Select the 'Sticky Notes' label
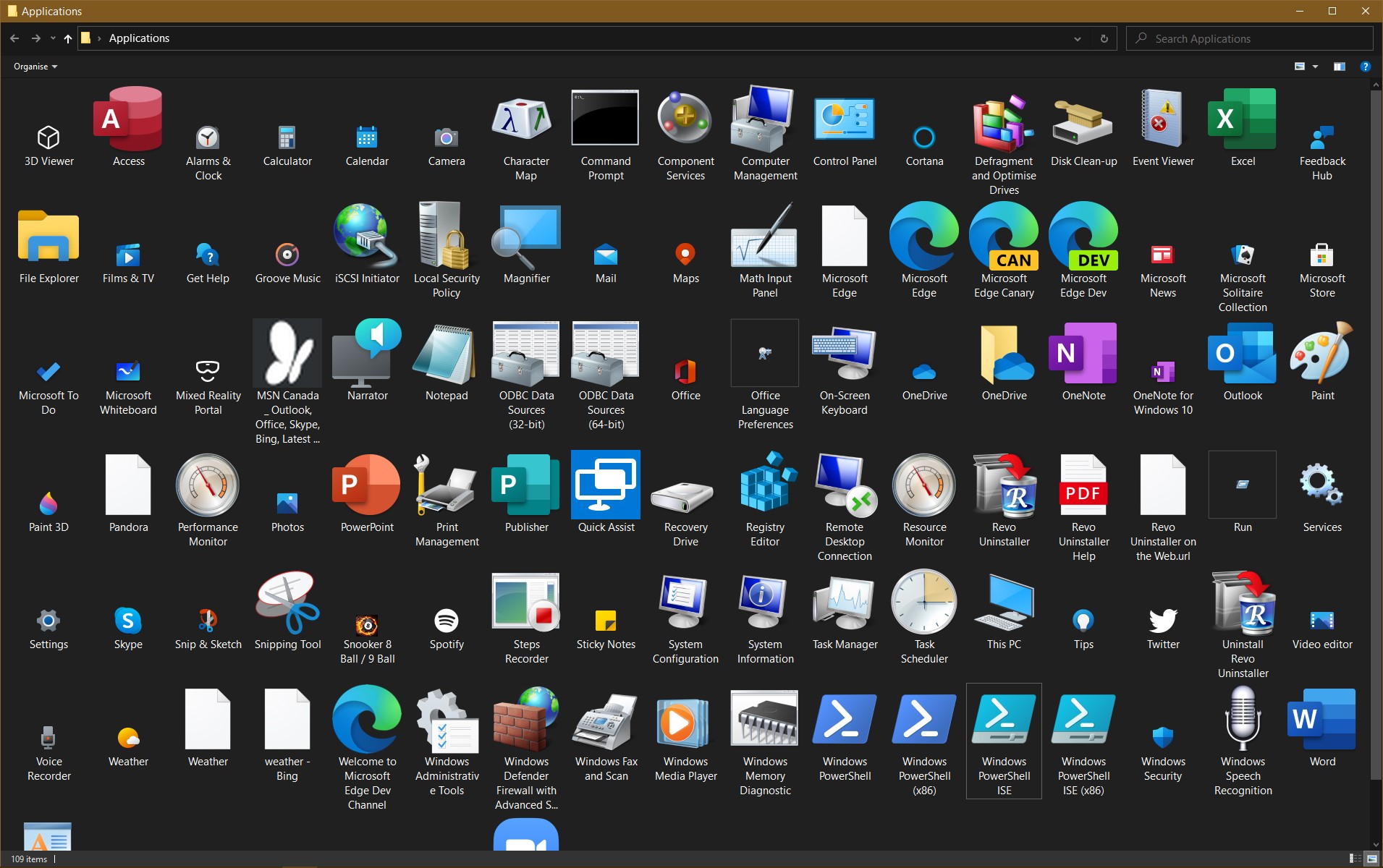 coord(606,644)
